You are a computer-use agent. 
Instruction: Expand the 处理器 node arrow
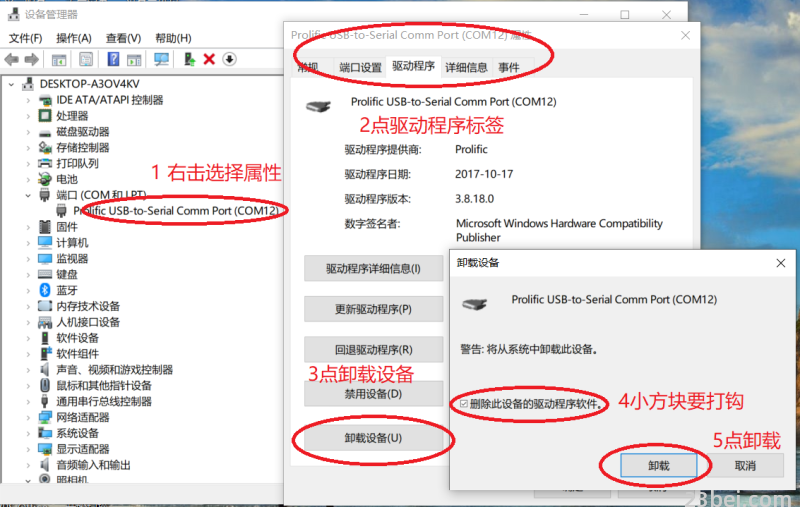[x=28, y=116]
